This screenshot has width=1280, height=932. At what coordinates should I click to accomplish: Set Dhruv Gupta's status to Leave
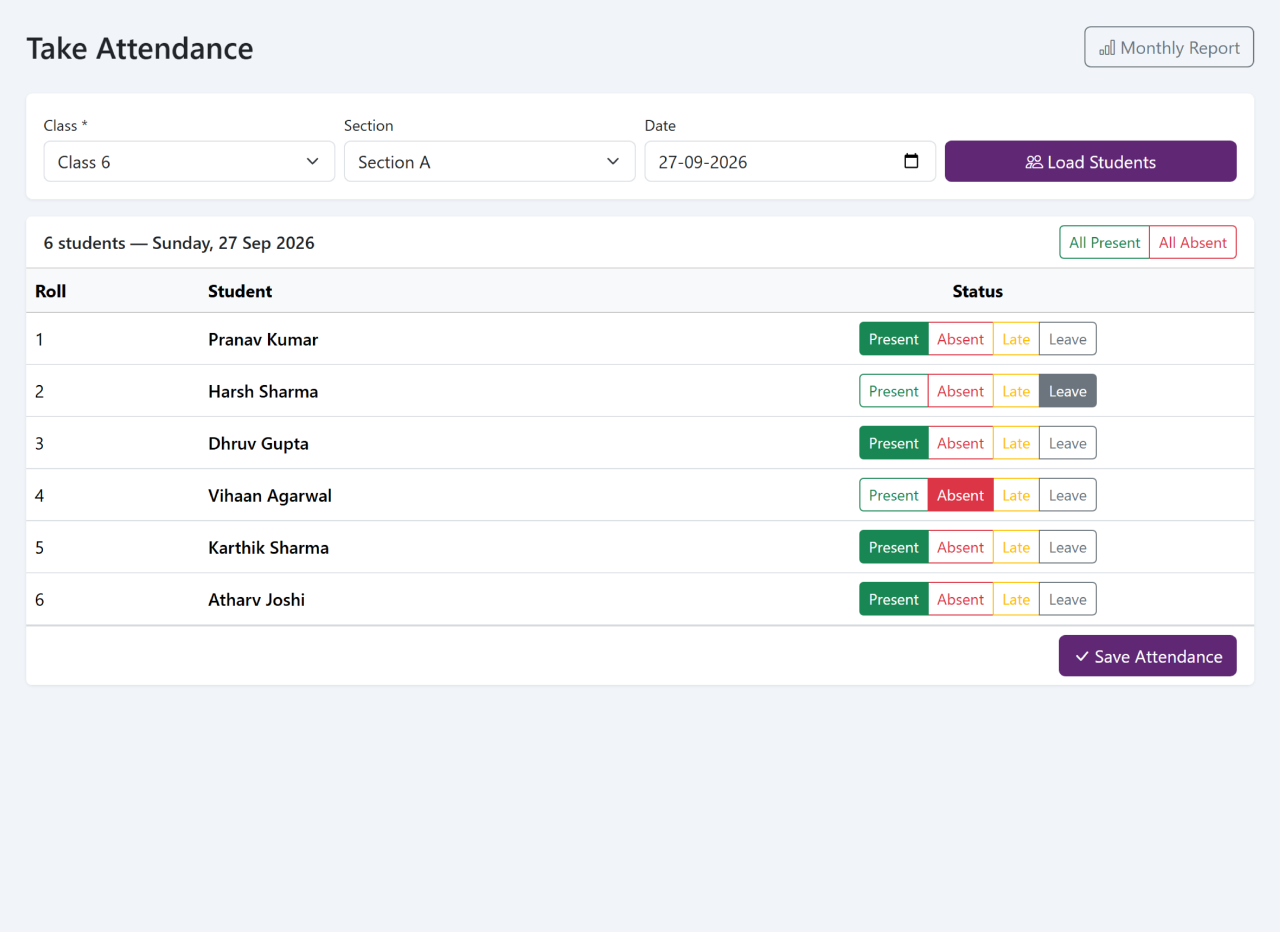tap(1068, 443)
